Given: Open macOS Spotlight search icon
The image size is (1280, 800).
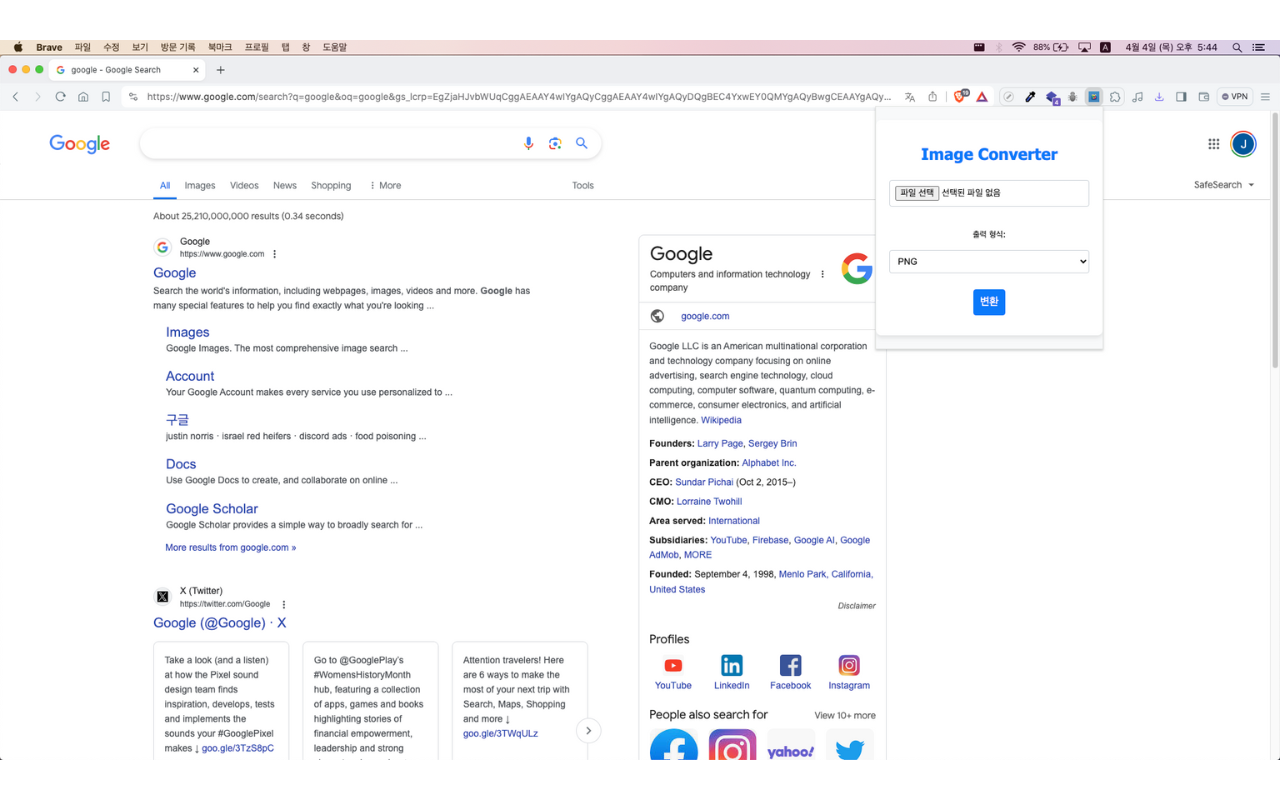Looking at the screenshot, I should coord(1237,47).
